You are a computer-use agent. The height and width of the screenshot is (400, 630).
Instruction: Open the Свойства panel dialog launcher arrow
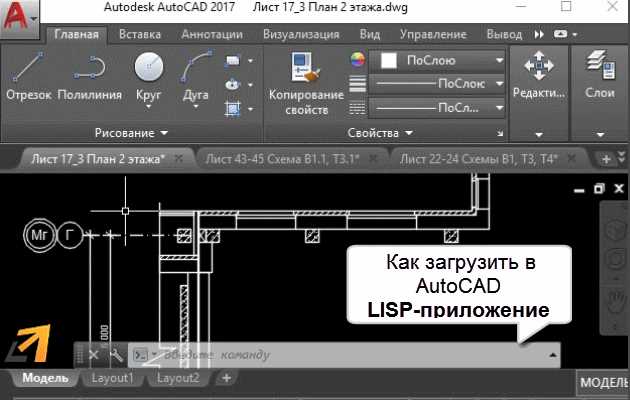(500, 133)
